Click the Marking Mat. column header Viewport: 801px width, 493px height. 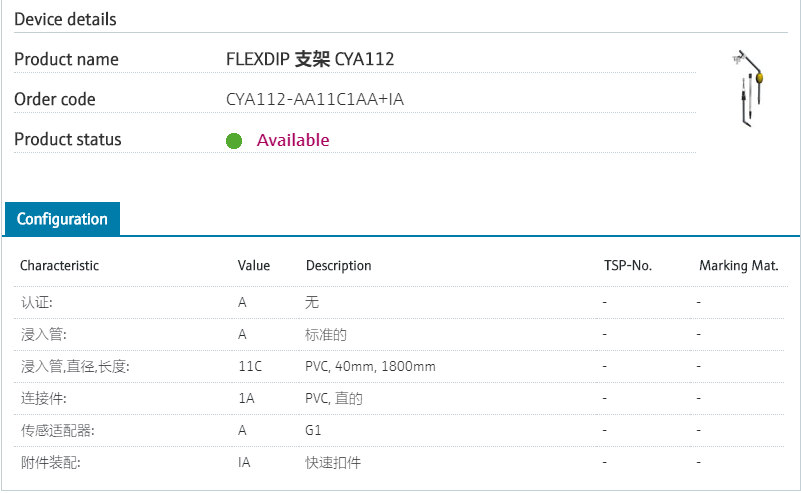coord(738,266)
